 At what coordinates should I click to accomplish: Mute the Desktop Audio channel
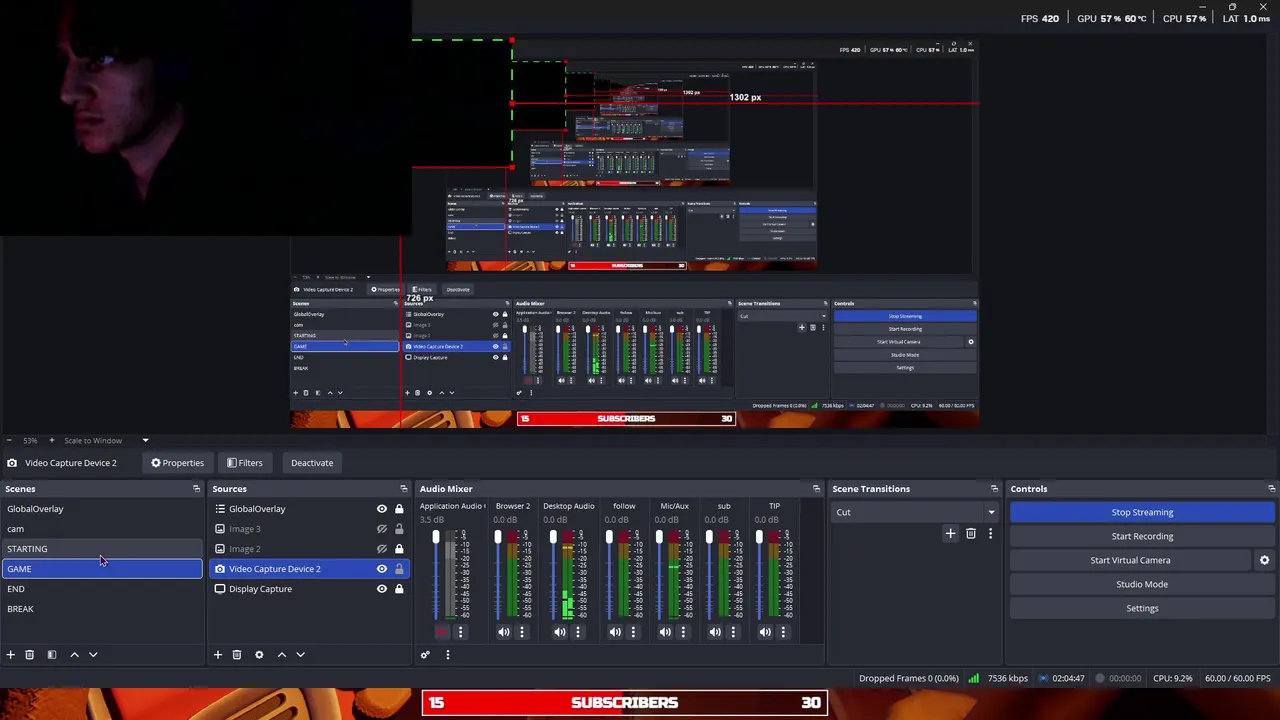point(559,632)
